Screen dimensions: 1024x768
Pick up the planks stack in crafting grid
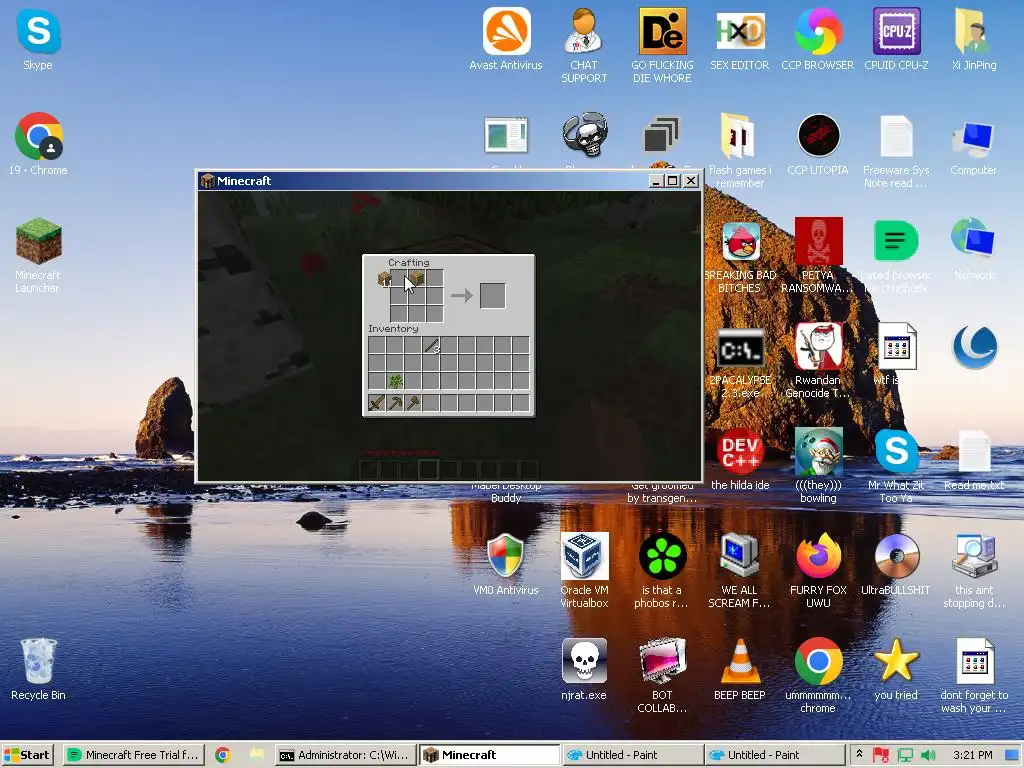pos(417,278)
